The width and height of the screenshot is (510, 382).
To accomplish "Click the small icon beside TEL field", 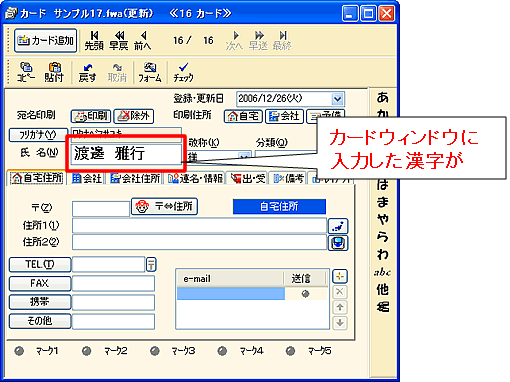I will (151, 265).
